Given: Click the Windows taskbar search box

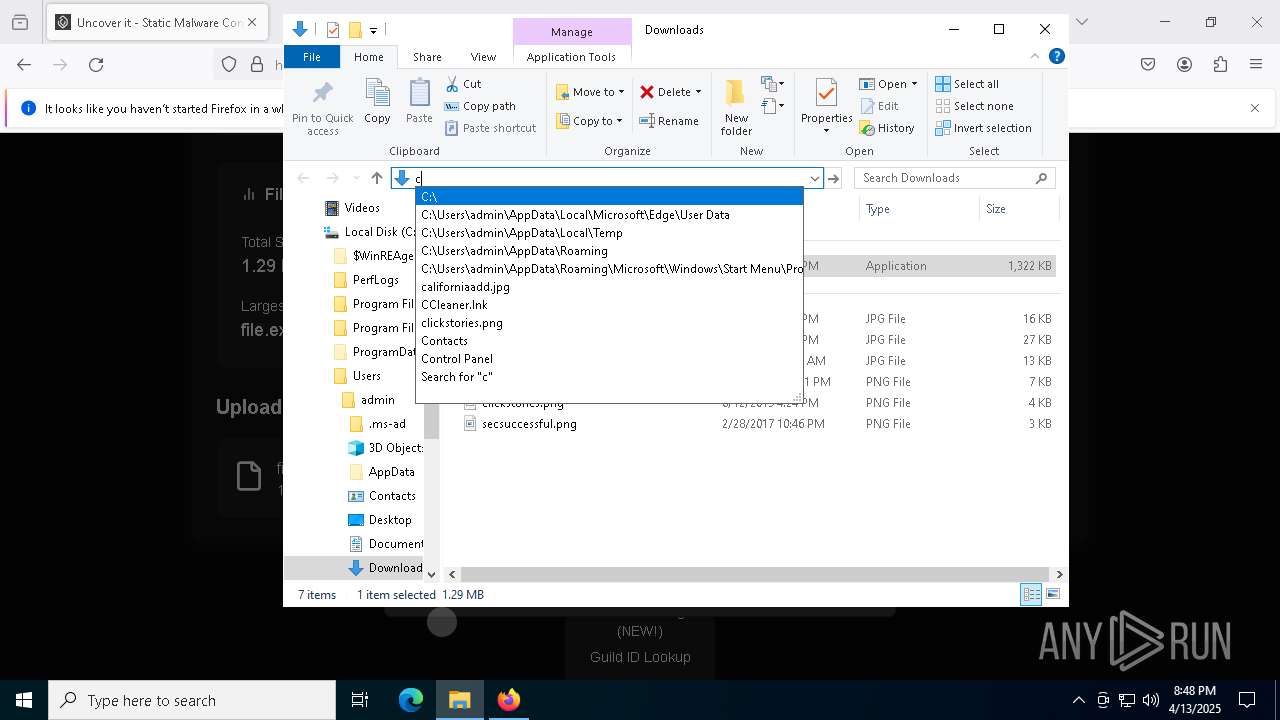Looking at the screenshot, I should pos(192,700).
